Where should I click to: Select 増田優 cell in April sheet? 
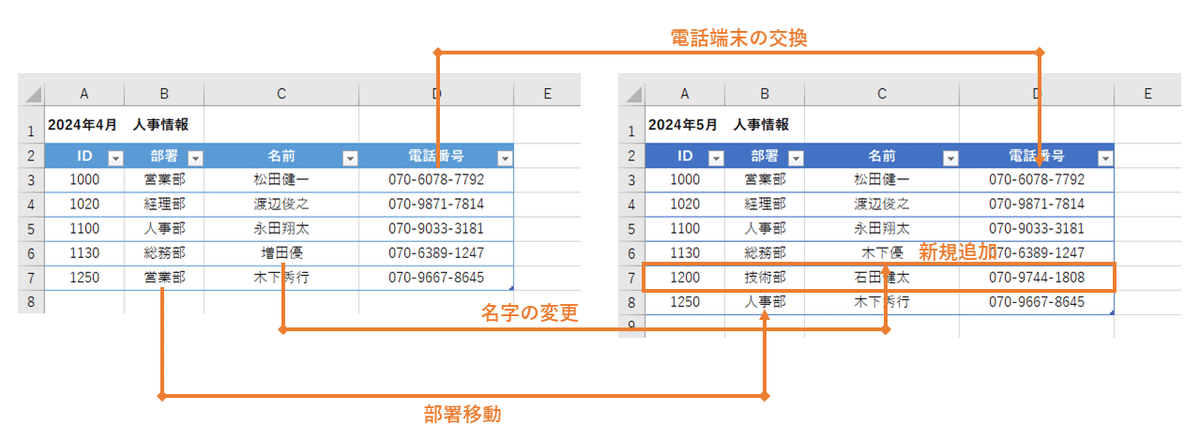pyautogui.click(x=282, y=253)
